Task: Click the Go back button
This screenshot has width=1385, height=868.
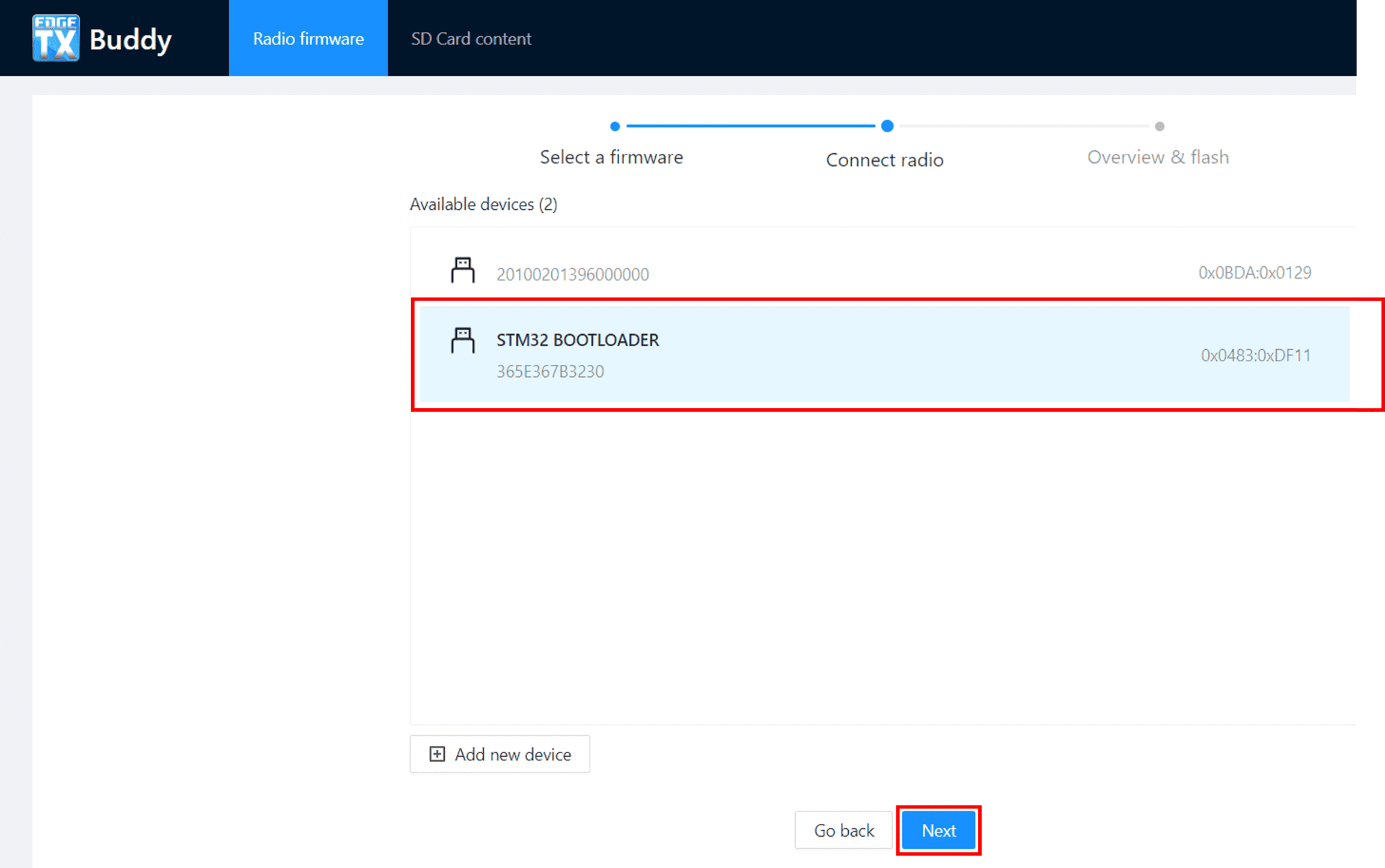Action: click(843, 830)
